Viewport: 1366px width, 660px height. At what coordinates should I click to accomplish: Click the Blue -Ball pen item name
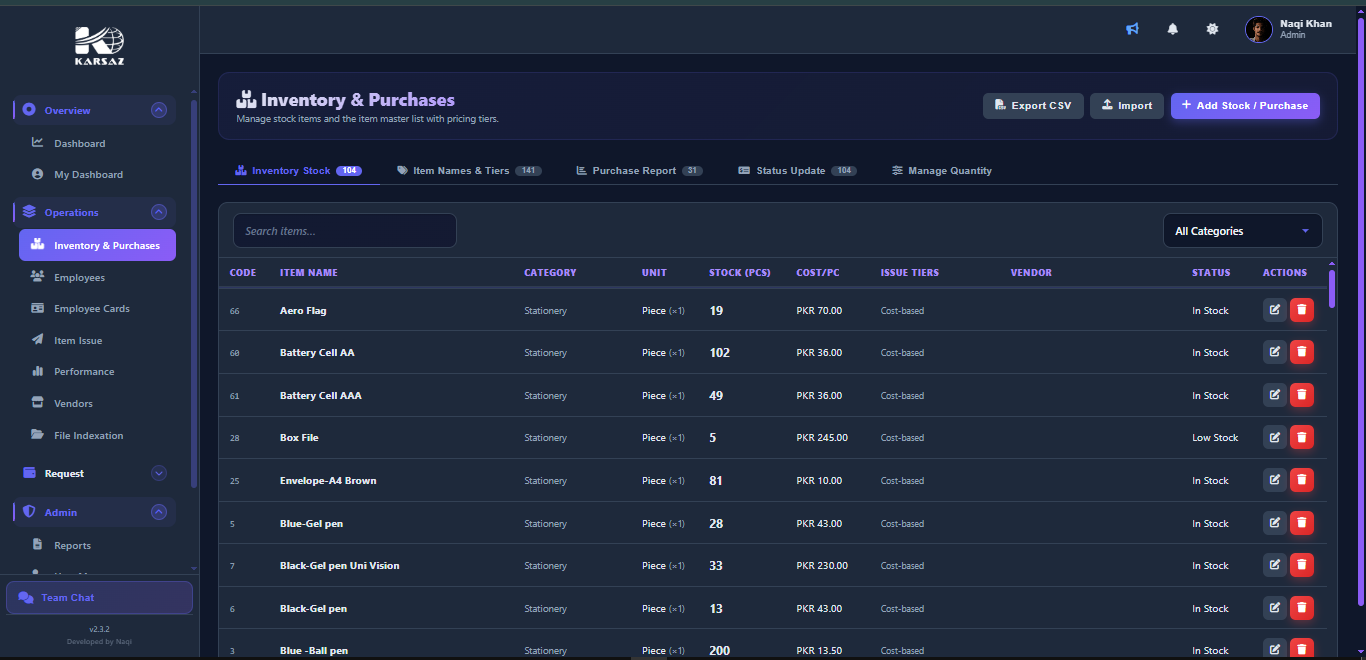coord(314,650)
